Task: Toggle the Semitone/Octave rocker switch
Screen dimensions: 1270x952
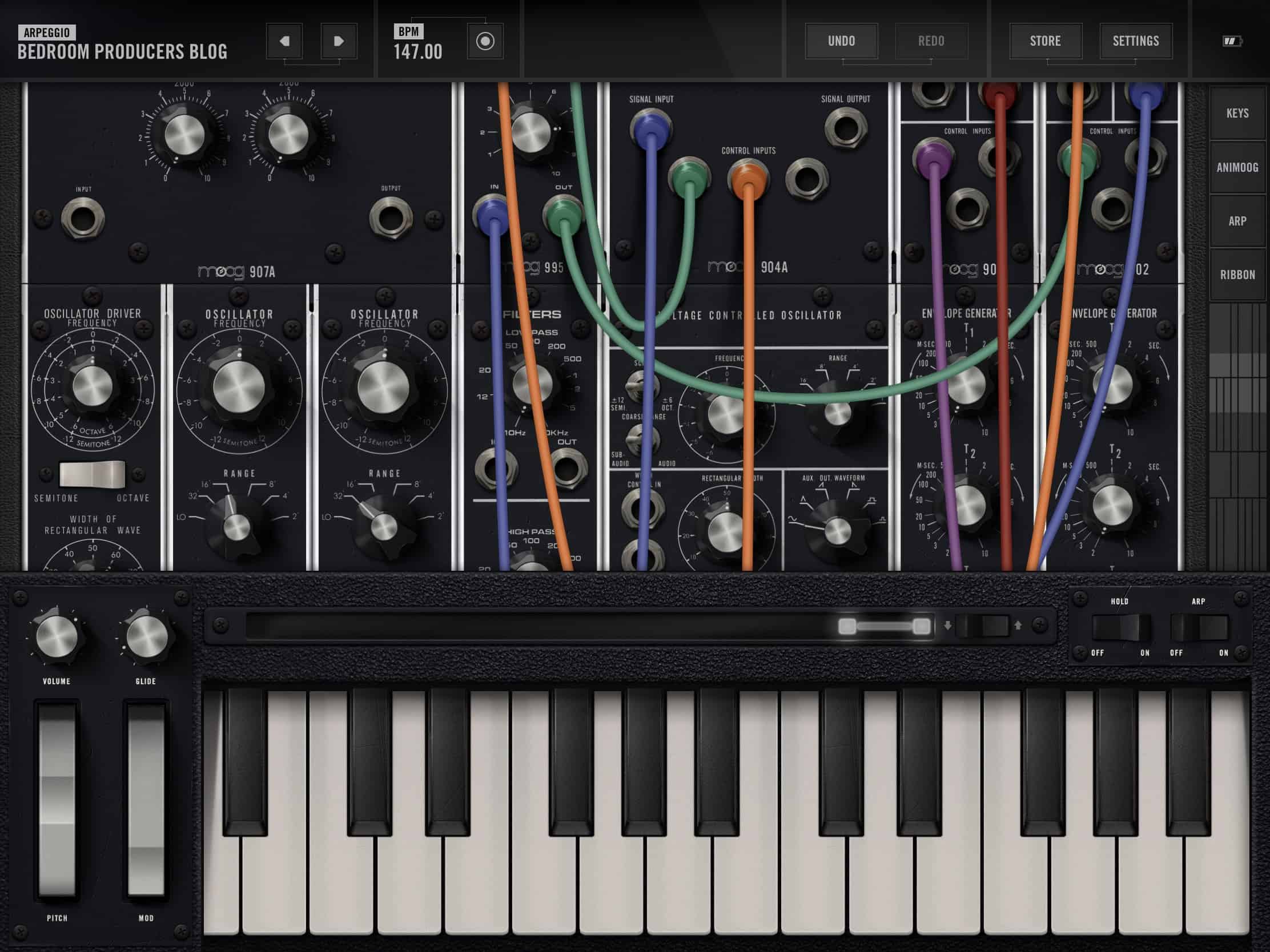Action: [92, 474]
